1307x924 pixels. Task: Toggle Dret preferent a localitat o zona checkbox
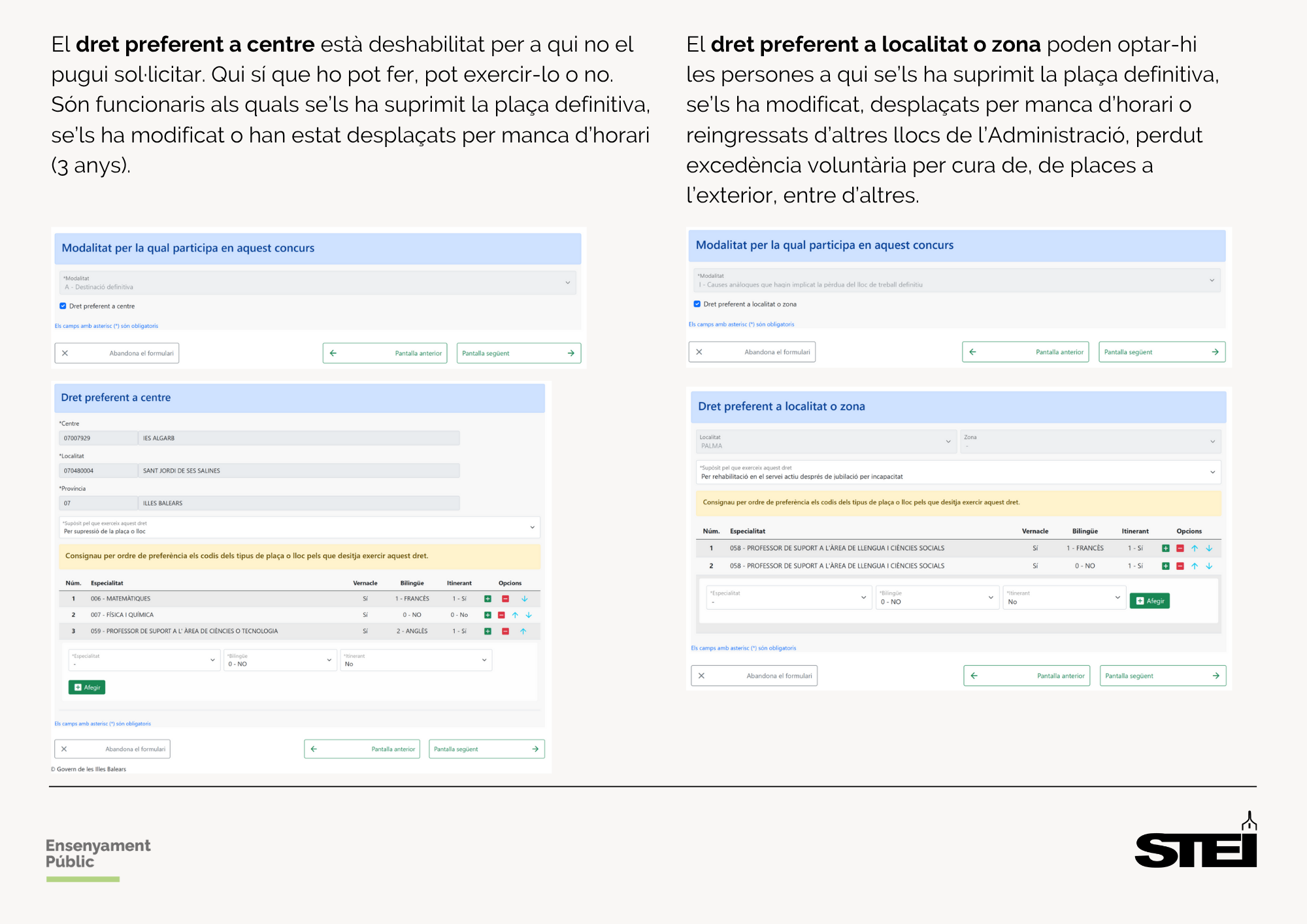[697, 304]
